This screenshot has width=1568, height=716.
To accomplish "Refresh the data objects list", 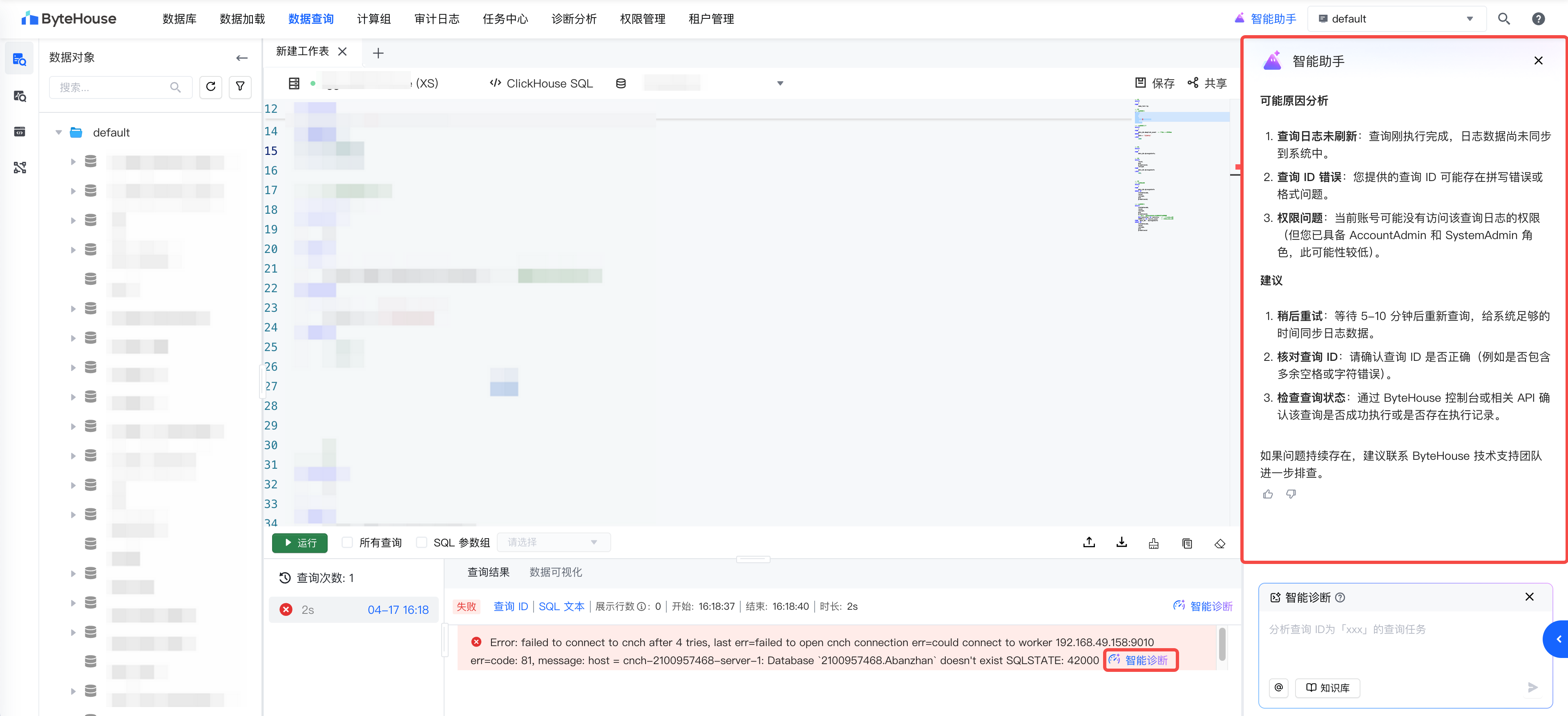I will 211,87.
